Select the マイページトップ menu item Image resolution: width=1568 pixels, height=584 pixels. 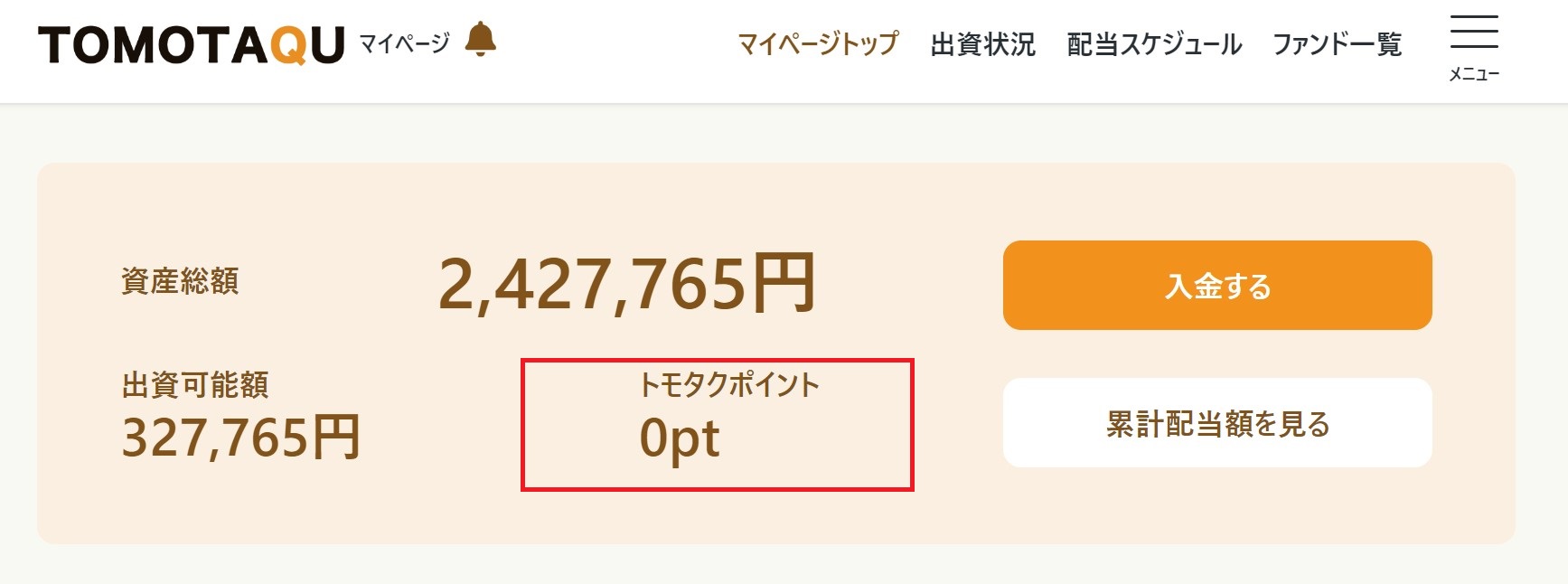pyautogui.click(x=819, y=42)
